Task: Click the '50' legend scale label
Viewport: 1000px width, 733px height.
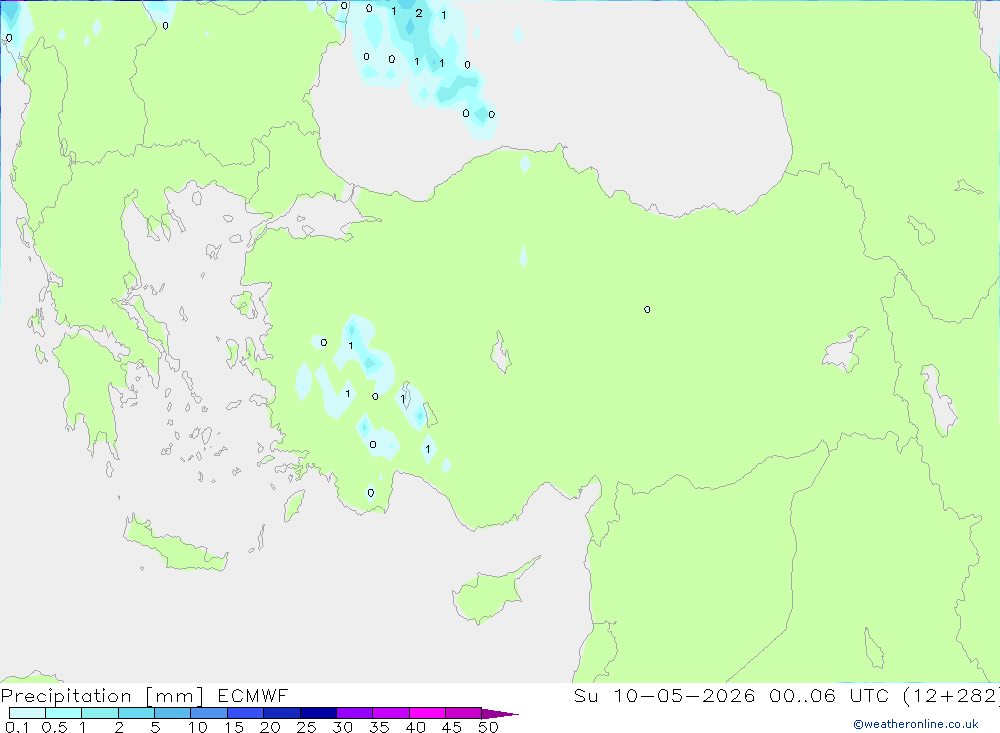Action: click(488, 727)
